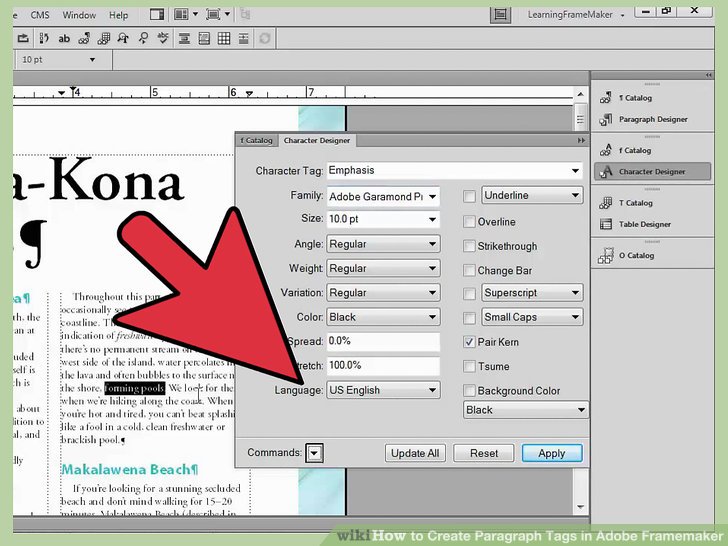Click the insert table toolbar icon
Screen dimensions: 728x546
coord(224,39)
